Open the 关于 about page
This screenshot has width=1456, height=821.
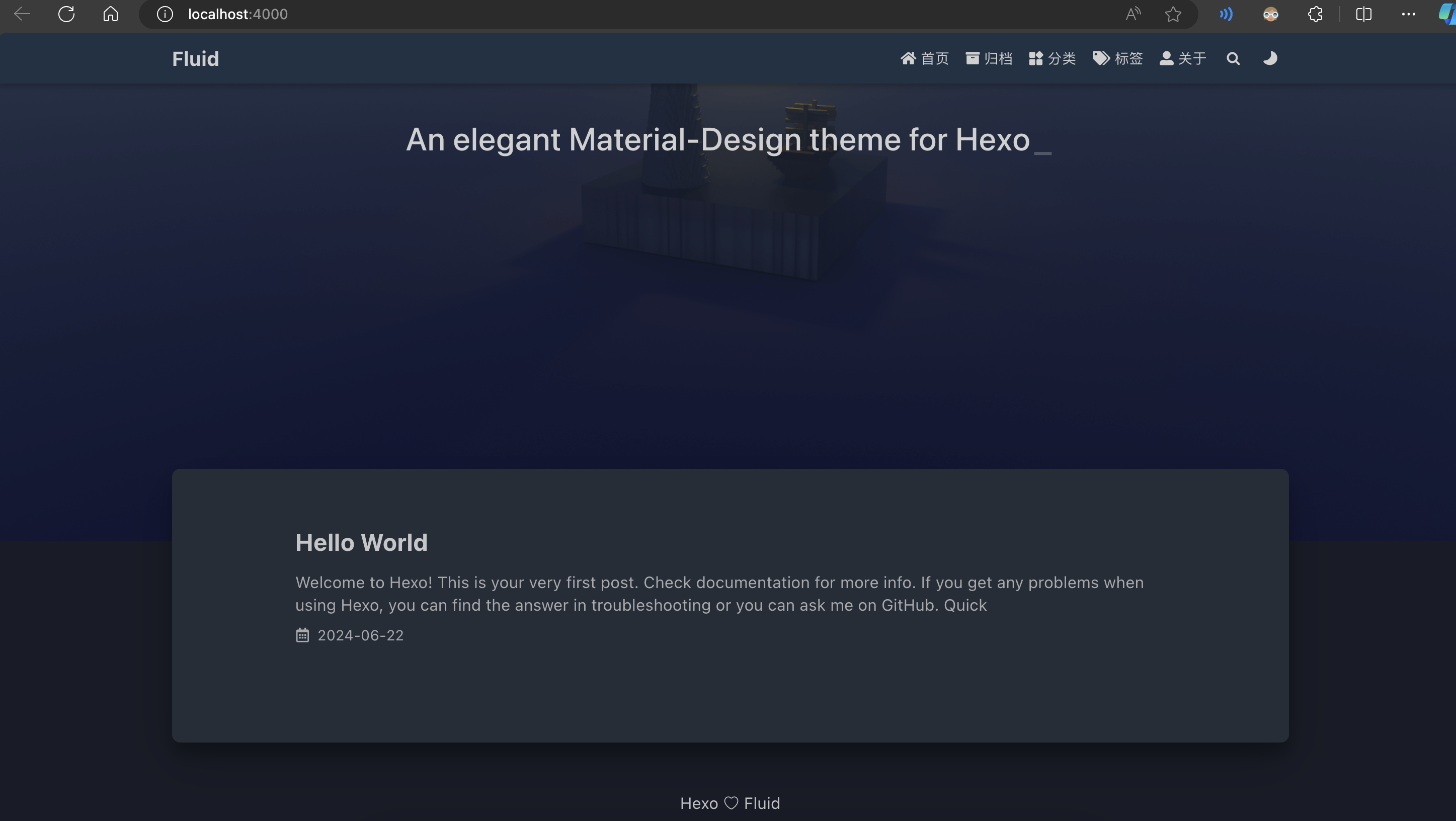coord(1183,59)
